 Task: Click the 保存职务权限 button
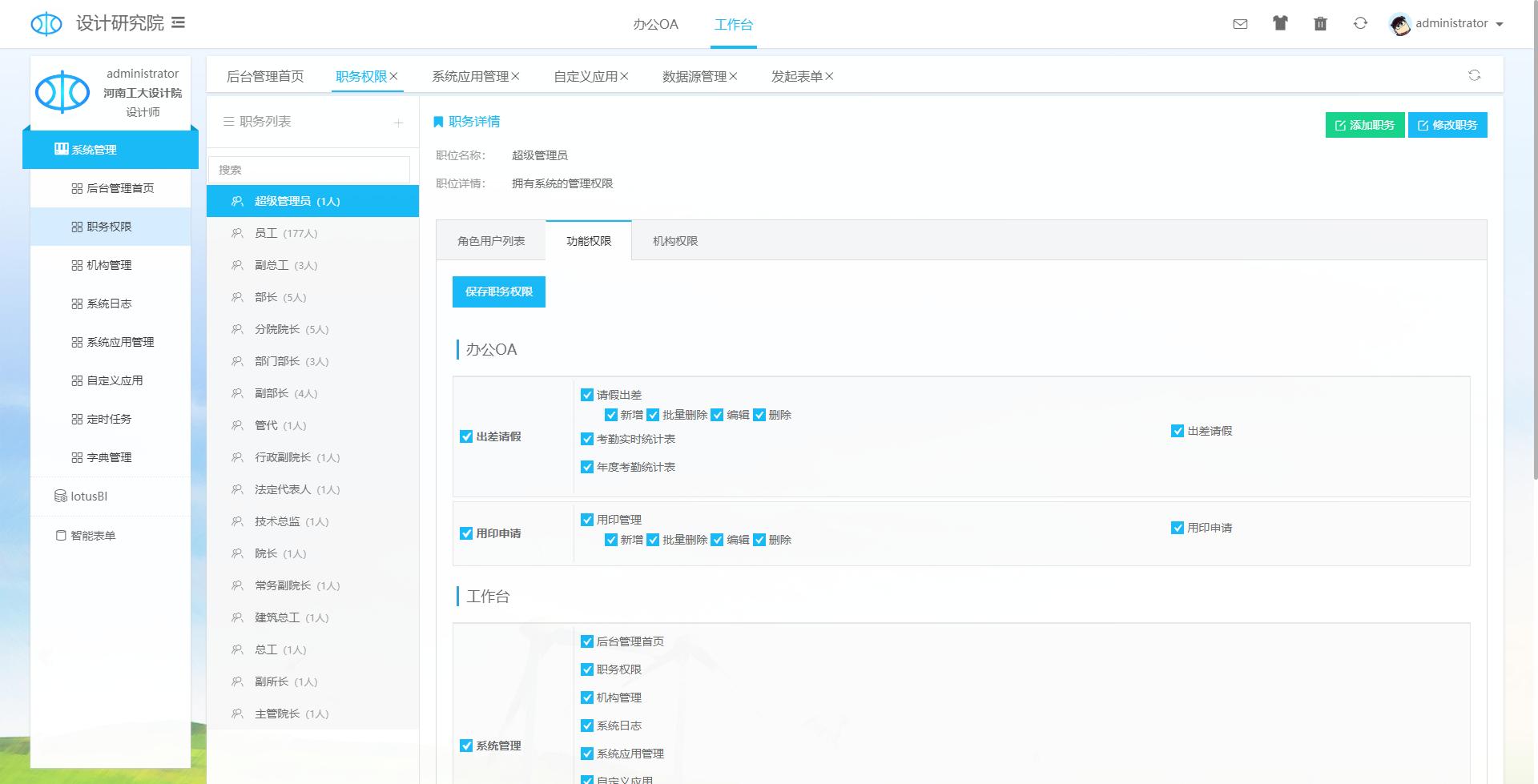pos(499,291)
